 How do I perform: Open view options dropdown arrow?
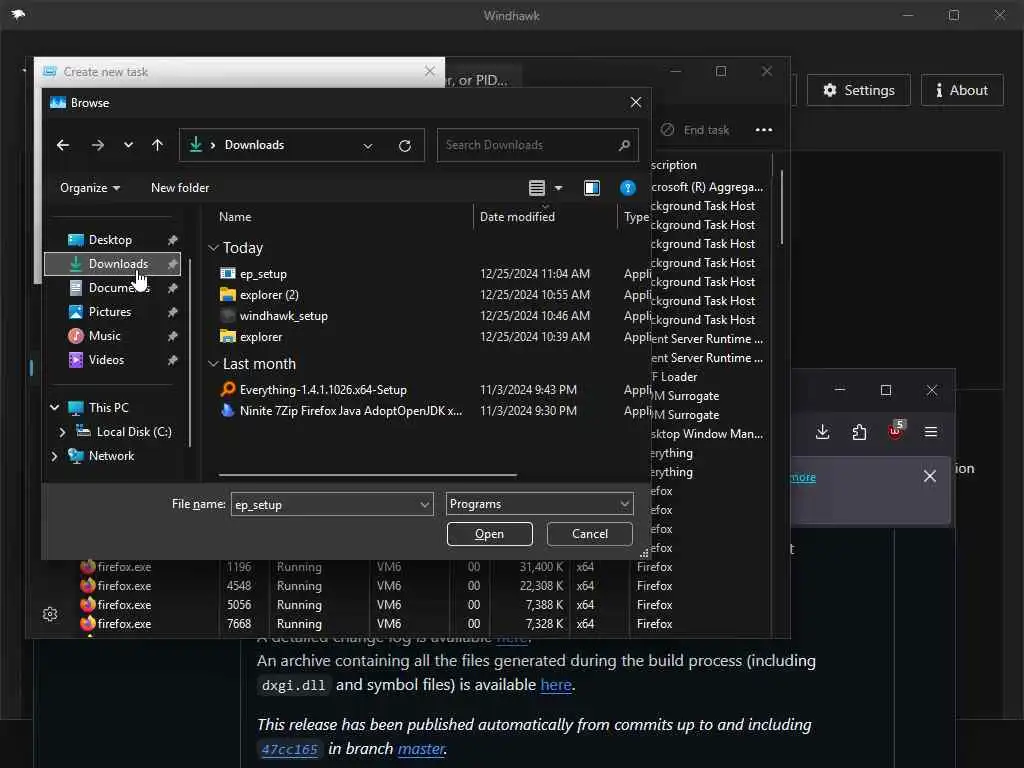coord(558,188)
